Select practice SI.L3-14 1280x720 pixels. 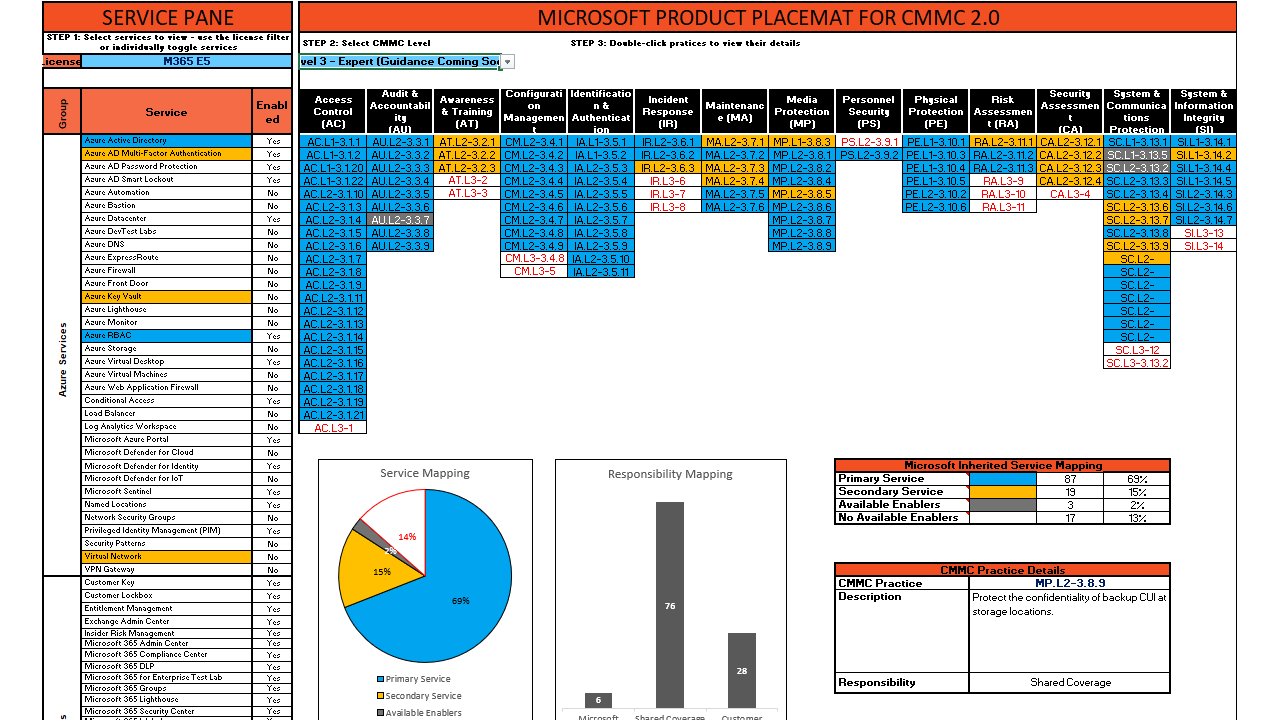point(1204,246)
